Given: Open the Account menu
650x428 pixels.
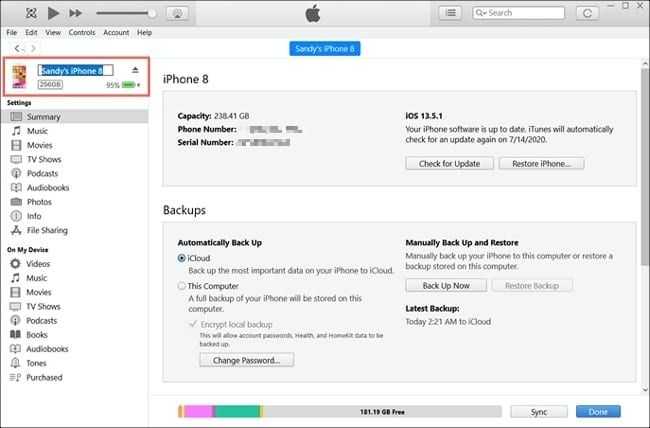Looking at the screenshot, I should 116,32.
